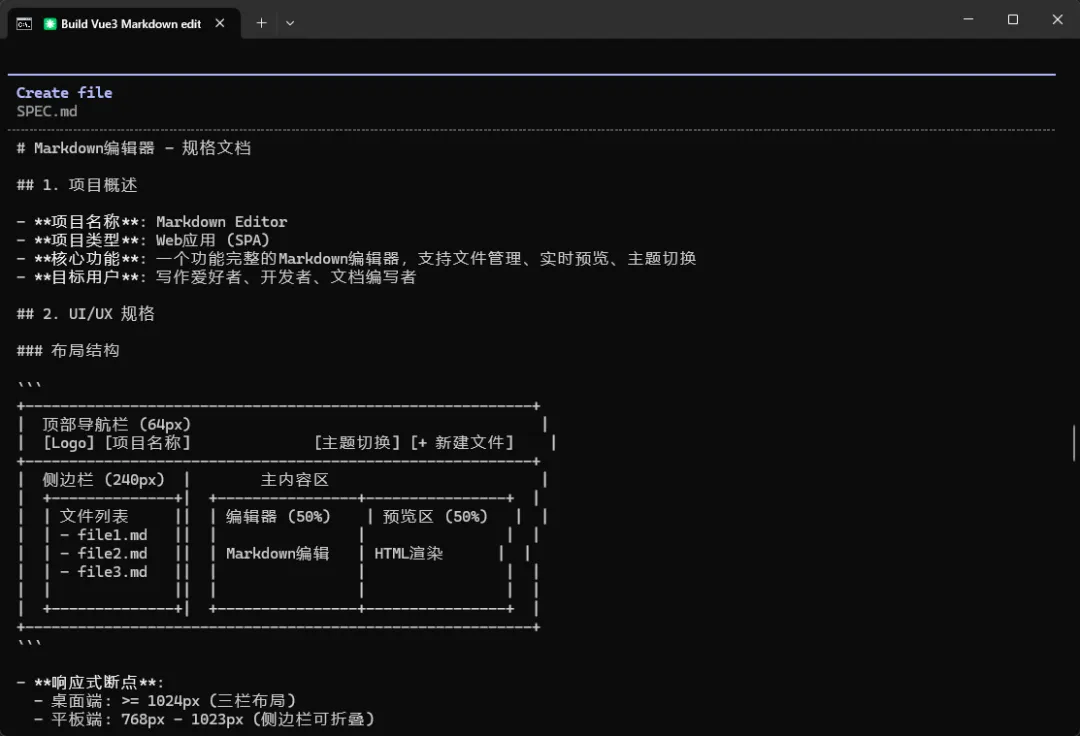The height and width of the screenshot is (736, 1080).
Task: Click the '项目类型: Web应用 (SPA)' line
Action: tap(143, 240)
